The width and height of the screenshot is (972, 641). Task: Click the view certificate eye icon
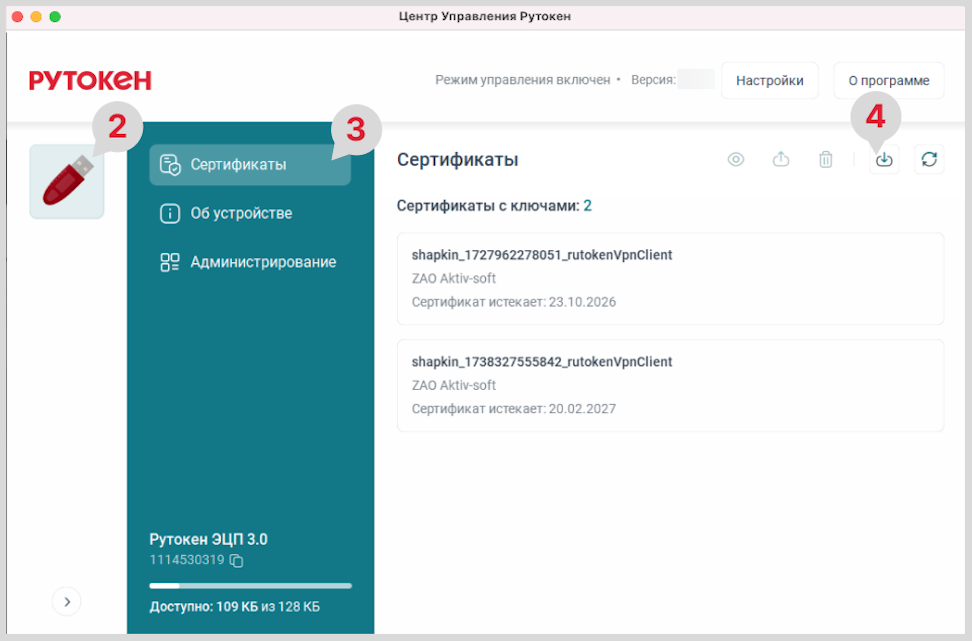tap(736, 160)
